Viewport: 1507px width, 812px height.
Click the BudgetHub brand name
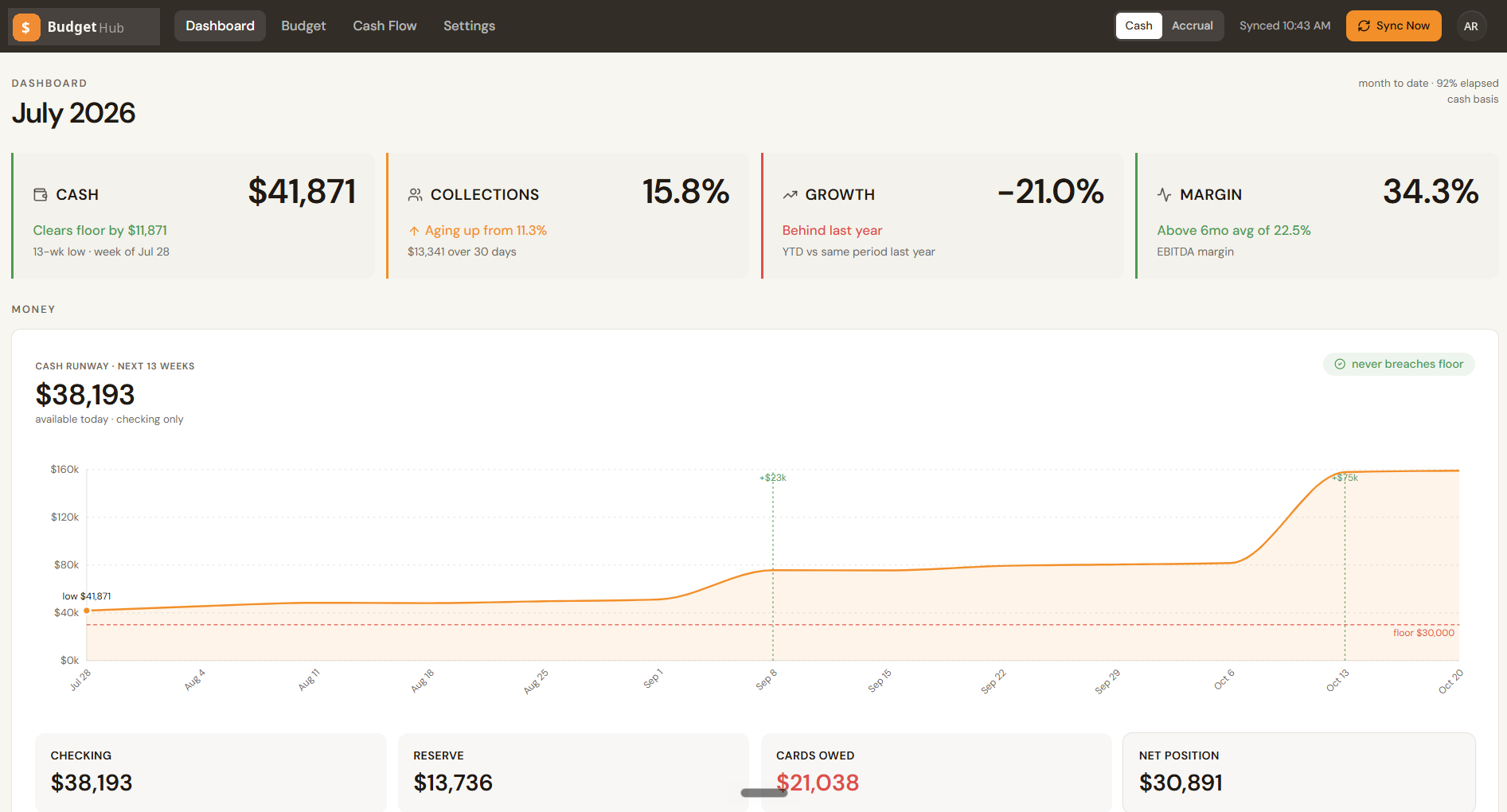pyautogui.click(x=85, y=27)
